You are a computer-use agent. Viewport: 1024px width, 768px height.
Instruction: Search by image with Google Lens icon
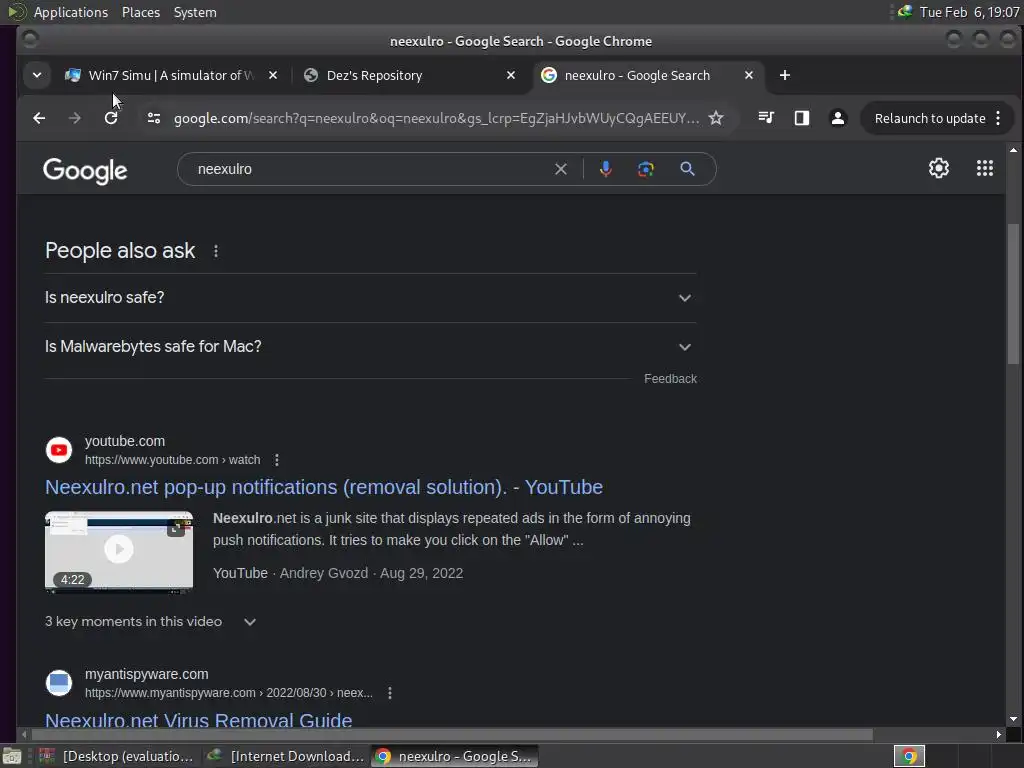coord(645,169)
